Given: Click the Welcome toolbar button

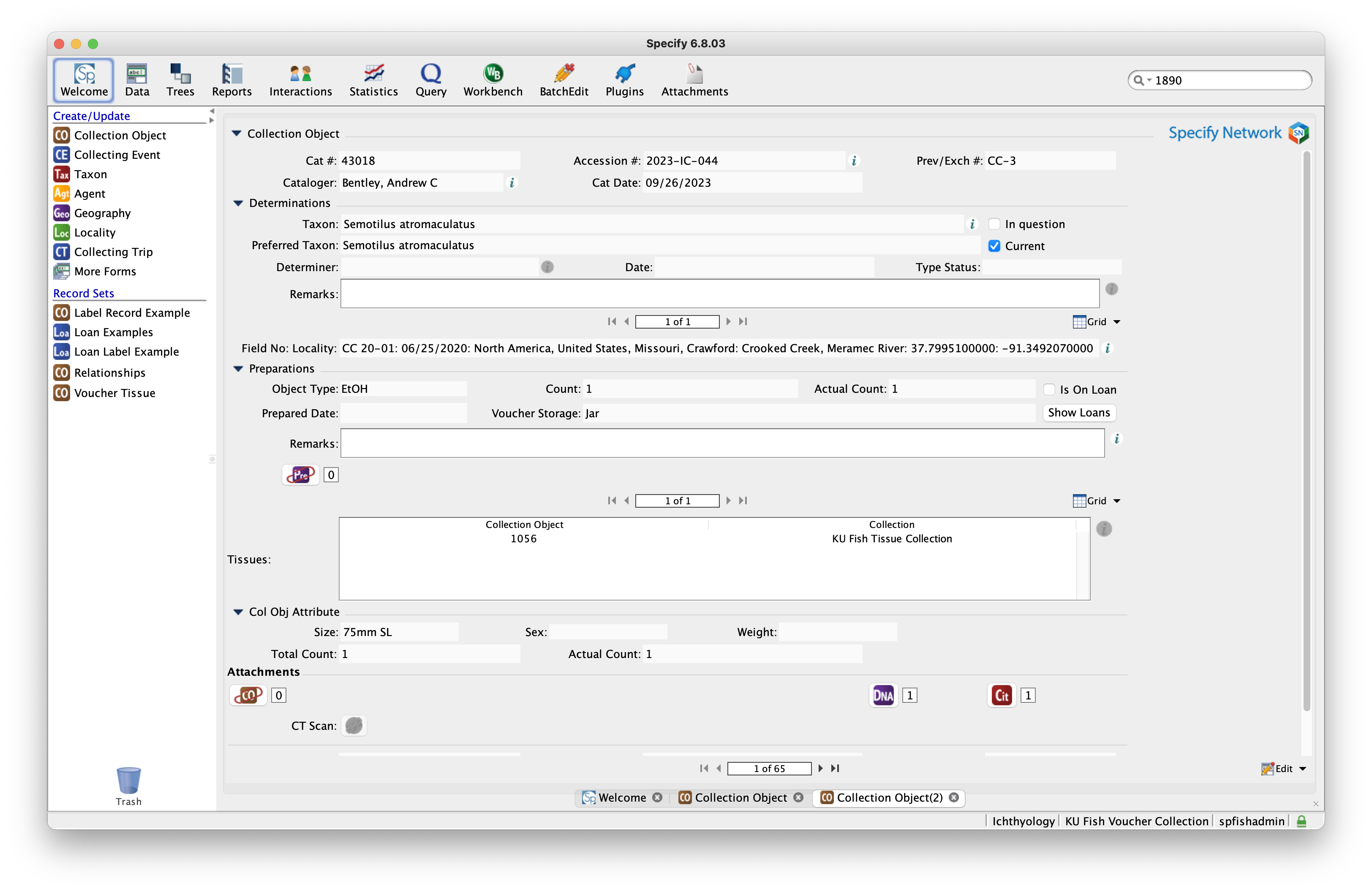Looking at the screenshot, I should click(x=84, y=80).
